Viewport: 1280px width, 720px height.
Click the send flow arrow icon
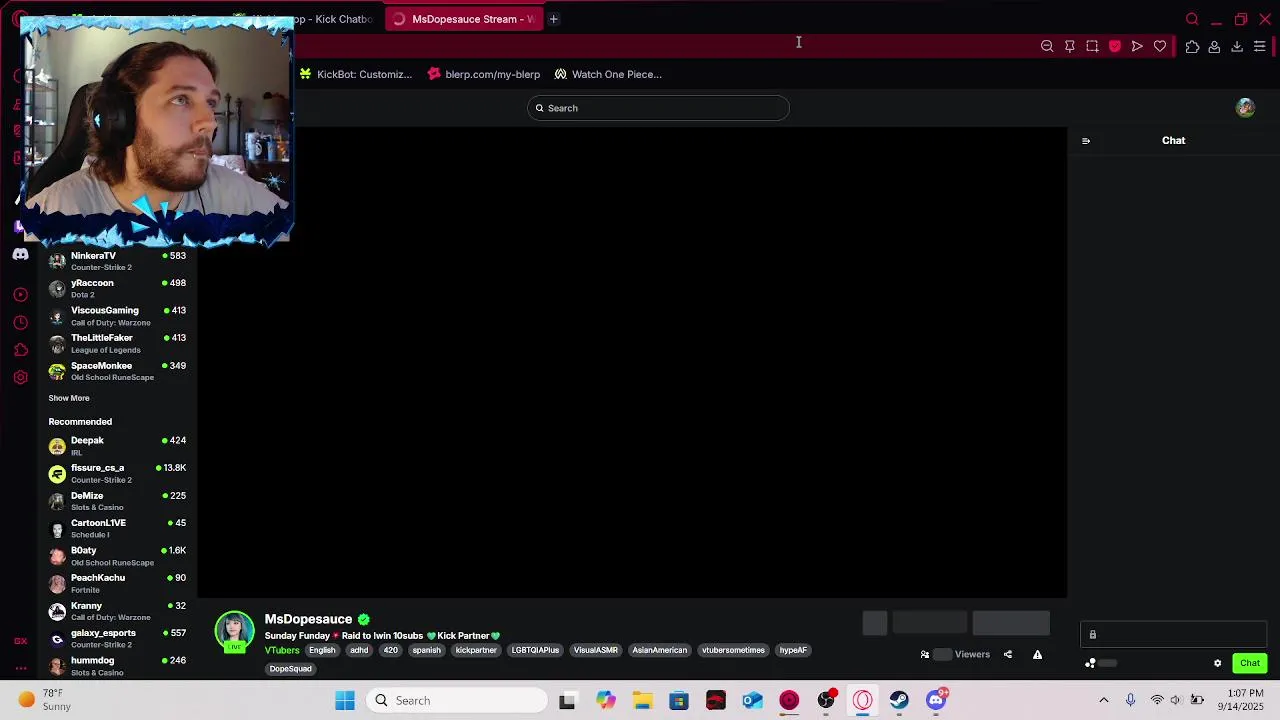[x=1137, y=46]
